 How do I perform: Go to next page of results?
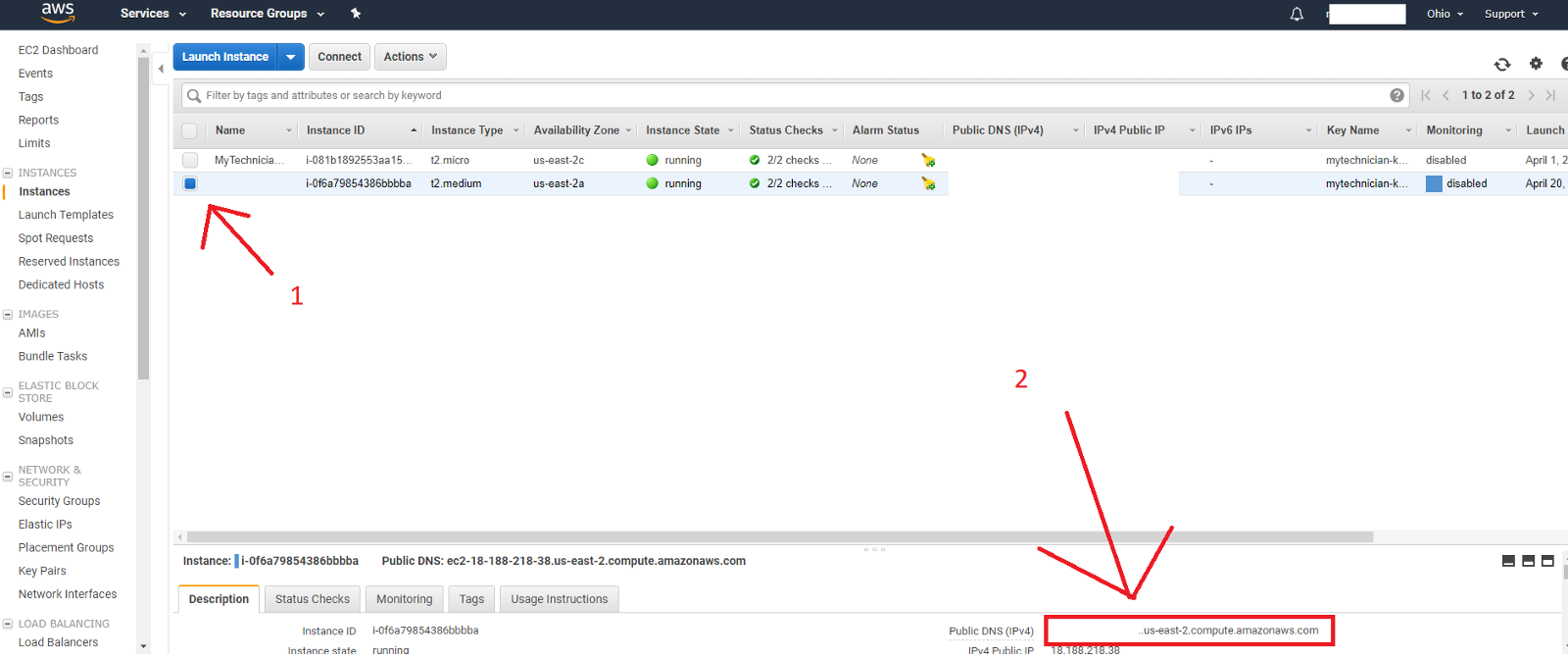coord(1531,95)
